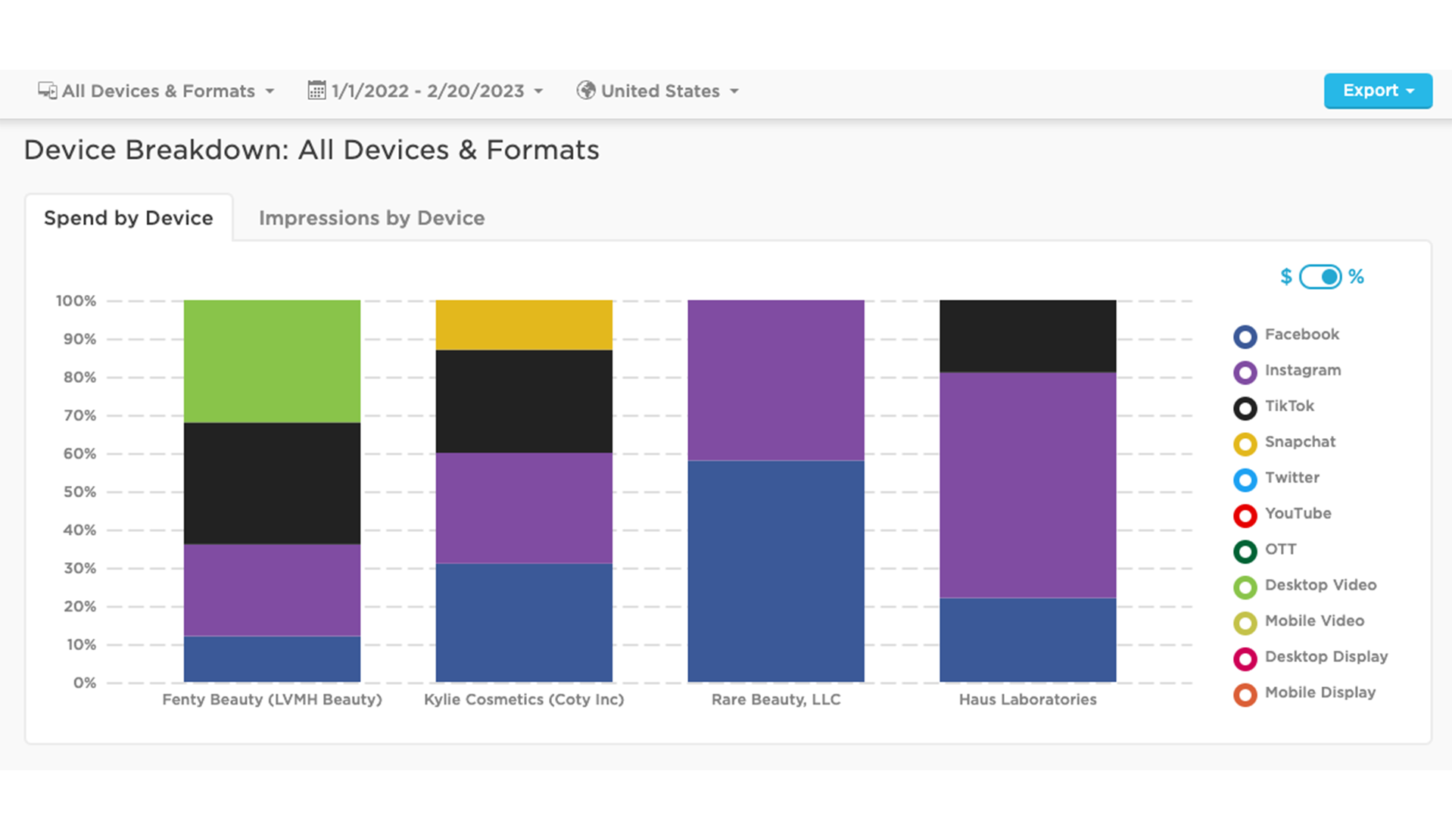Image resolution: width=1452 pixels, height=840 pixels.
Task: Open the All Devices & Formats dropdown
Action: pos(156,91)
